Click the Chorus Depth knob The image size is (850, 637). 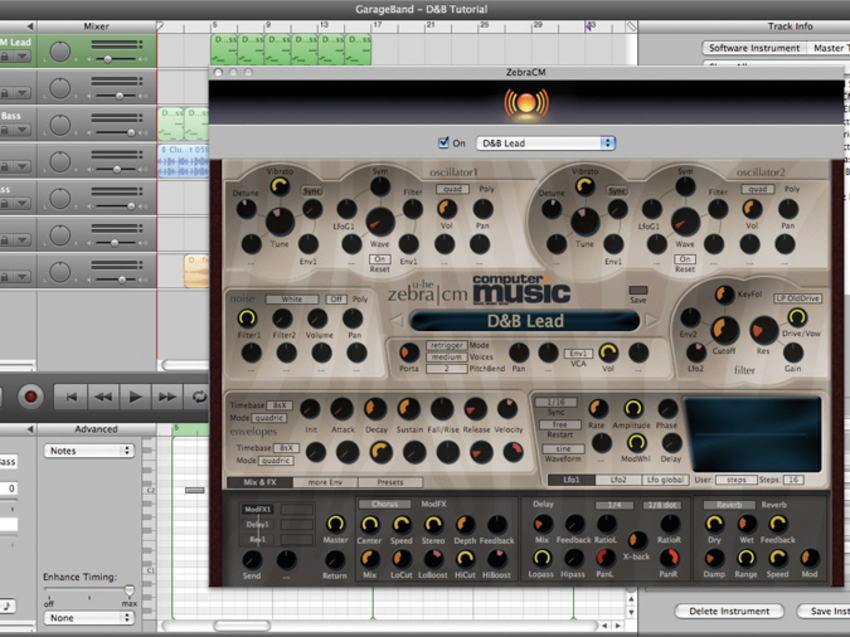[465, 524]
